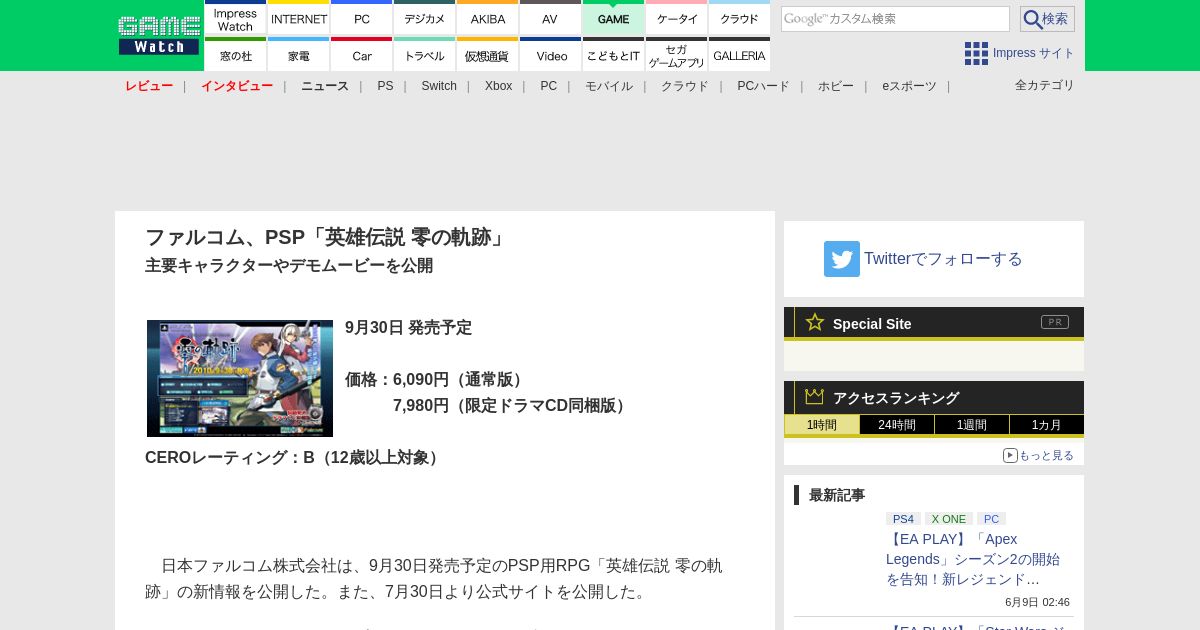Click the magnifier search button
The height and width of the screenshot is (630, 1200).
[x=1047, y=19]
